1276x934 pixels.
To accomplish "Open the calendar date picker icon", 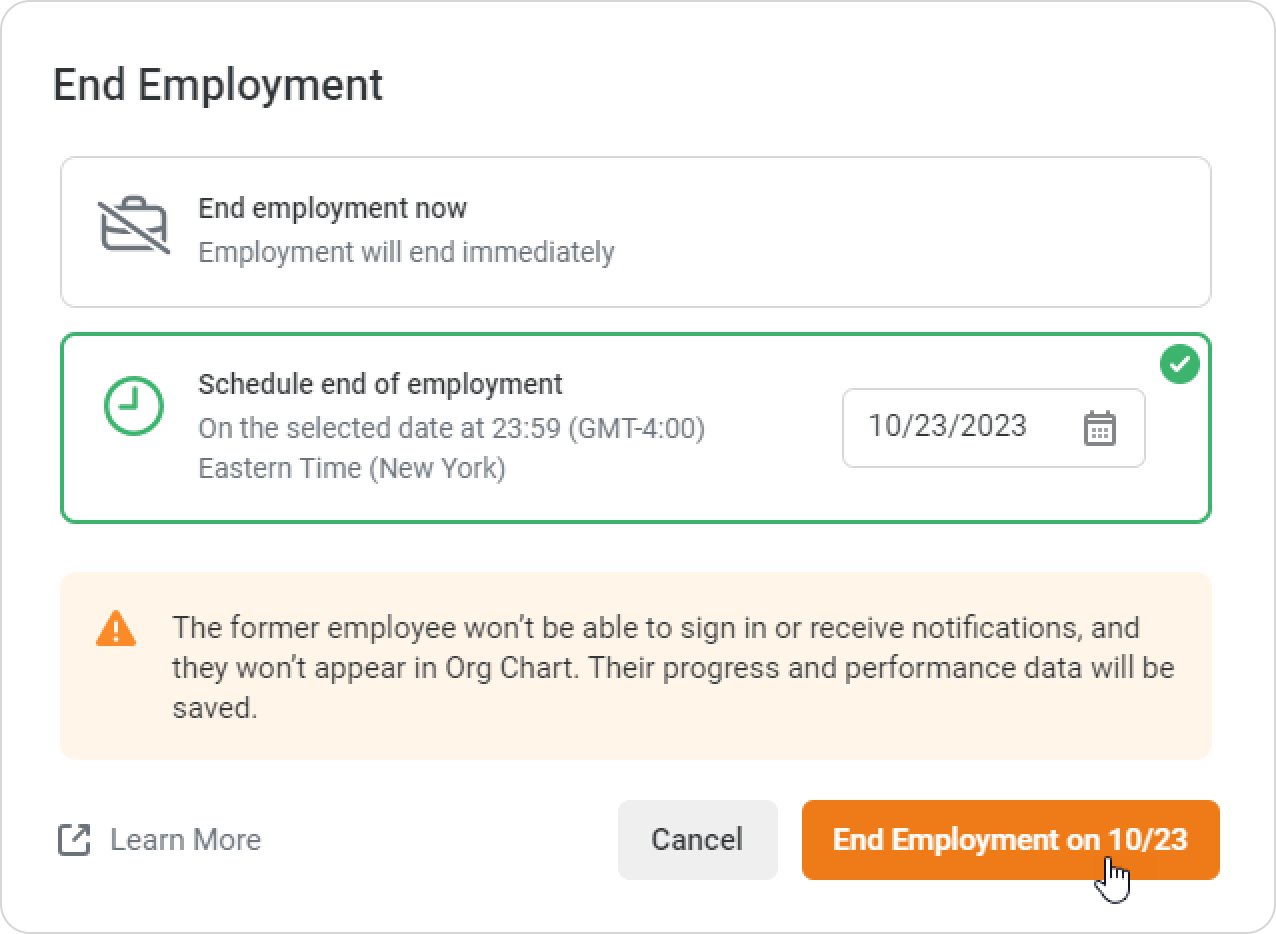I will point(1099,428).
